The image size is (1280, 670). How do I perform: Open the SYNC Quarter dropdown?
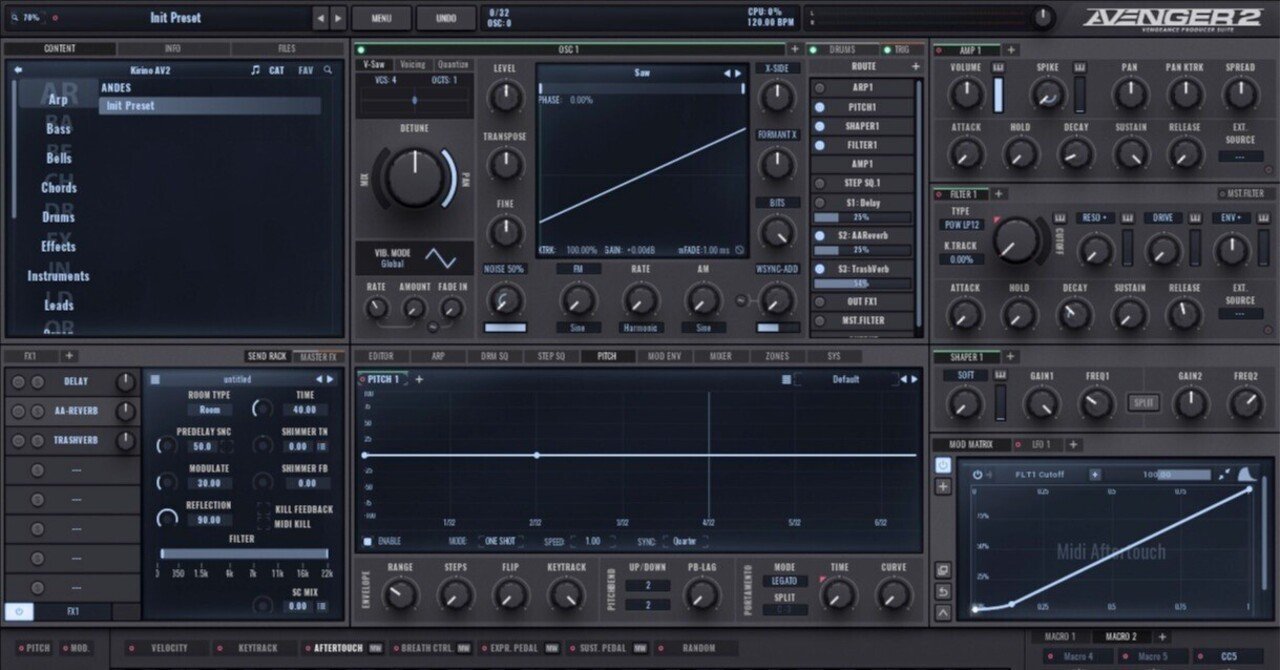pos(685,541)
